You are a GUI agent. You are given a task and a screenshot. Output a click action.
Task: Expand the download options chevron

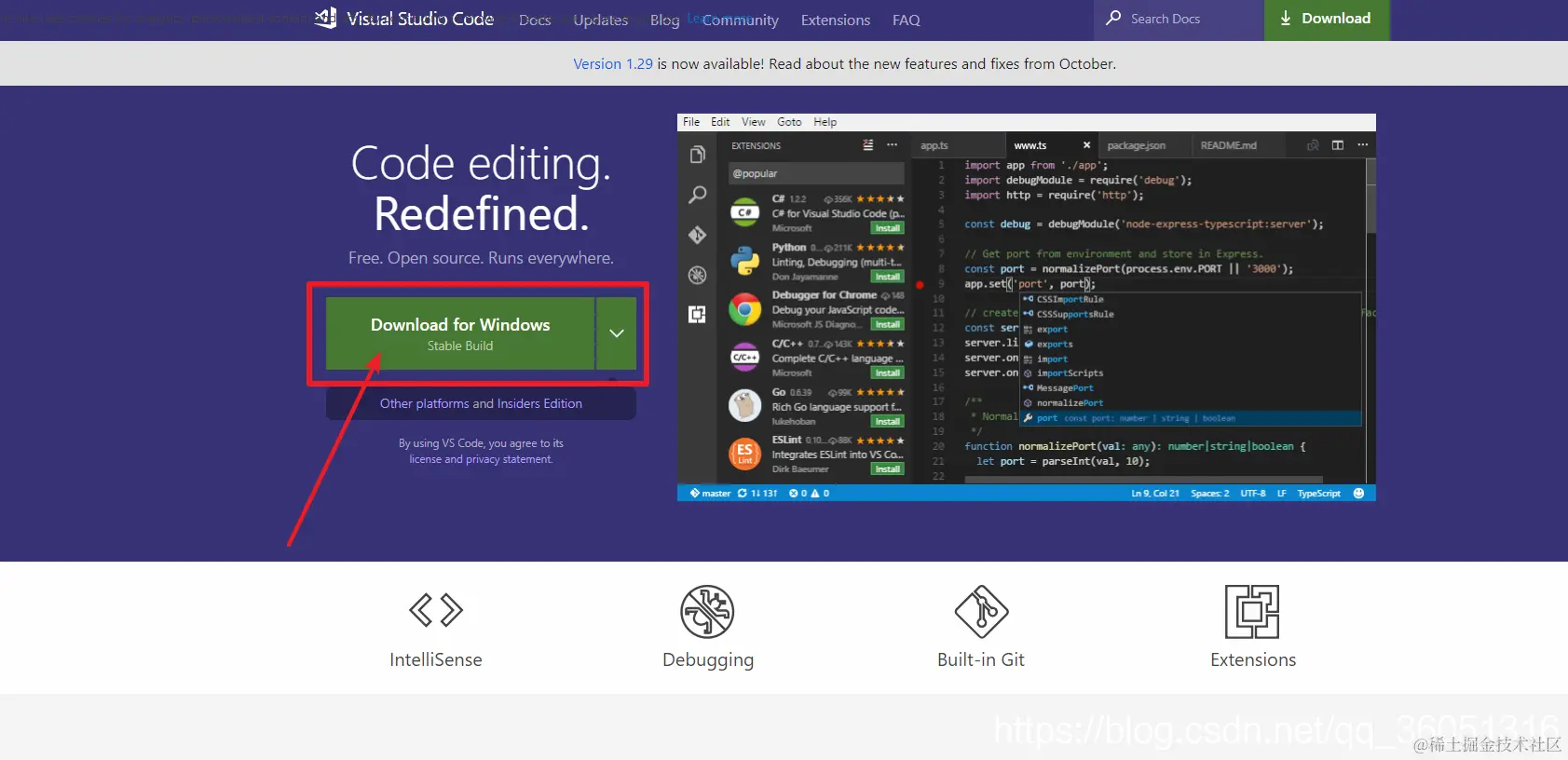pyautogui.click(x=617, y=333)
